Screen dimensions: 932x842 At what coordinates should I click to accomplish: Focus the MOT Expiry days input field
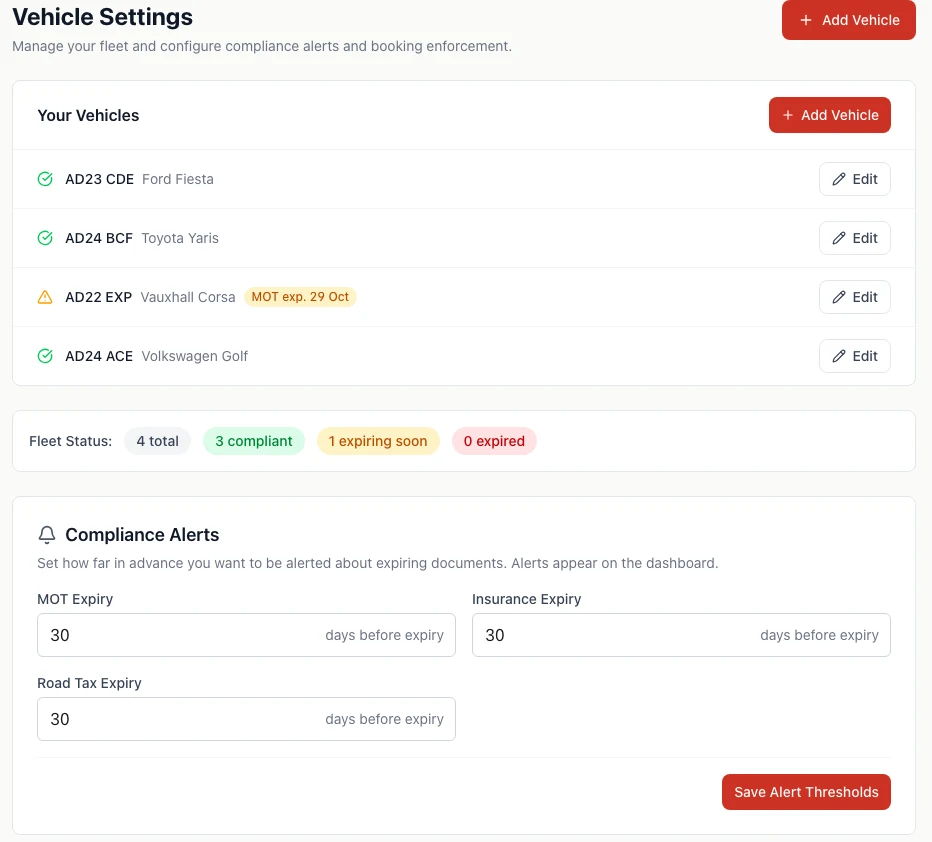[246, 635]
